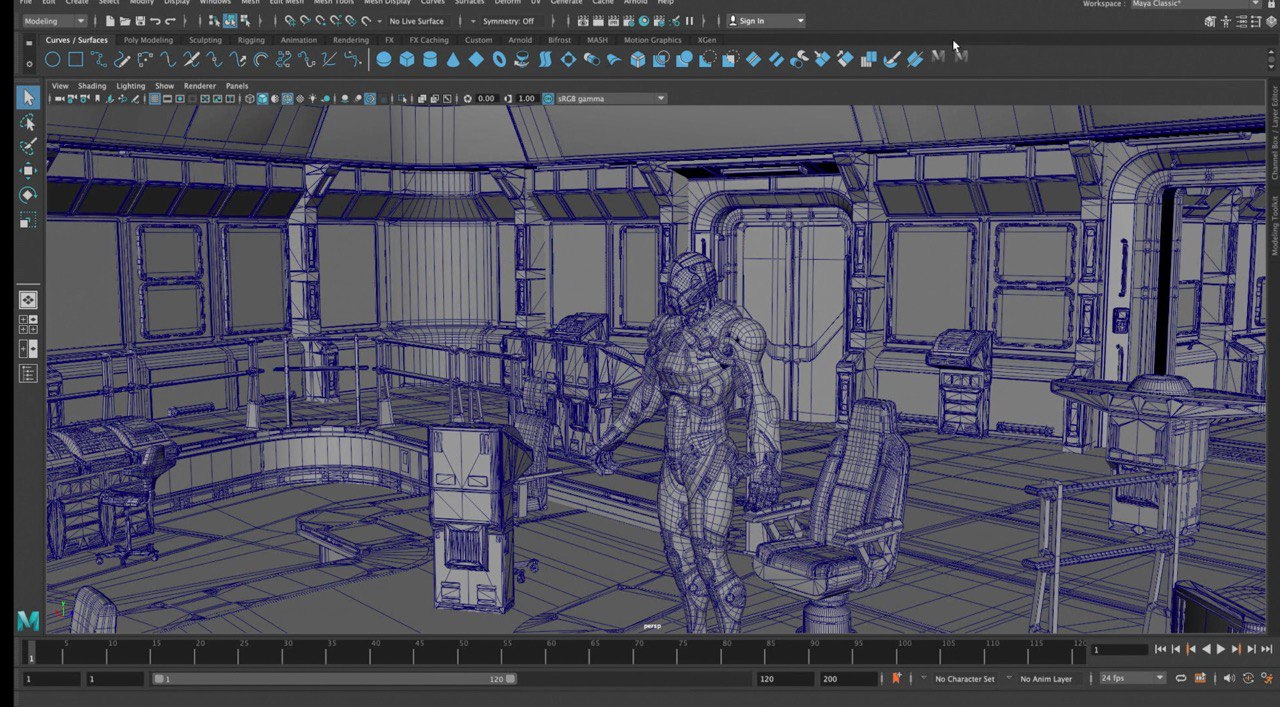Select the NURBS circle shelf icon
Viewport: 1280px width, 707px height.
tap(52, 60)
